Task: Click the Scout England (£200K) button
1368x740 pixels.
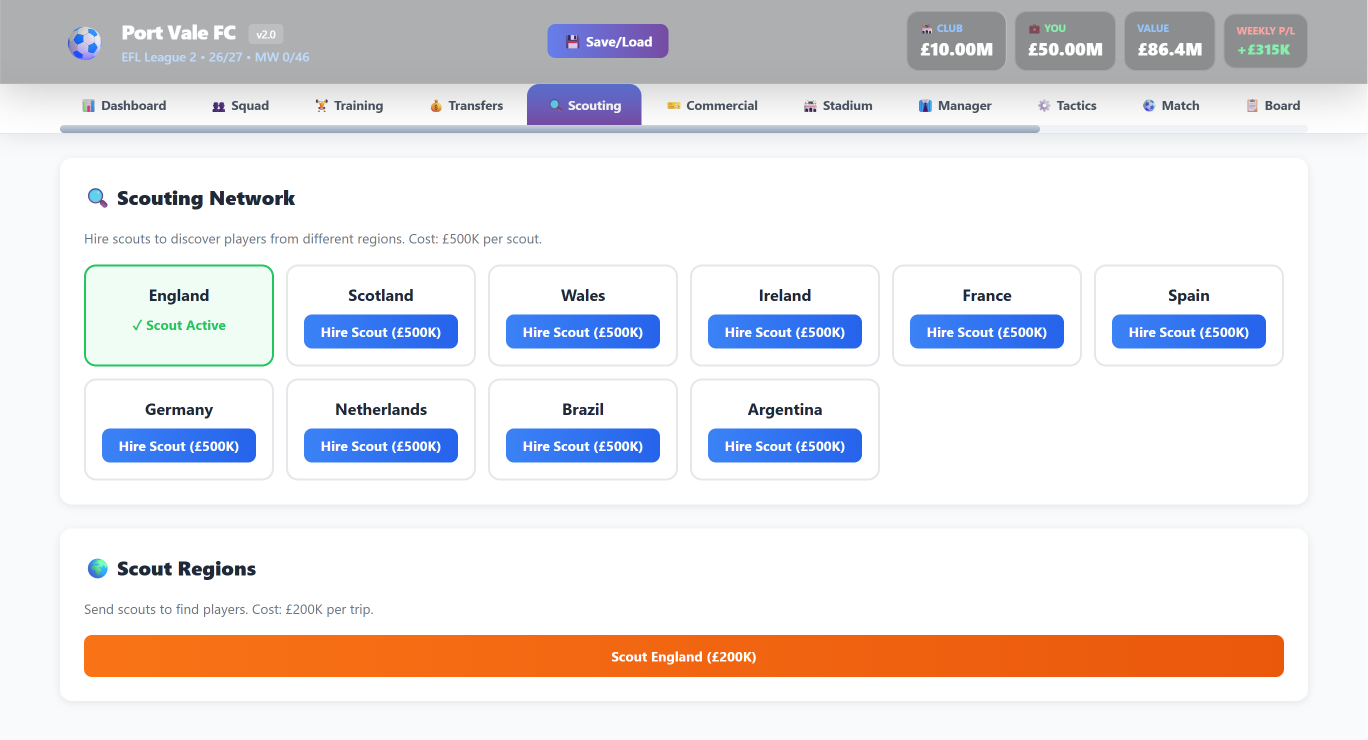Action: click(684, 656)
